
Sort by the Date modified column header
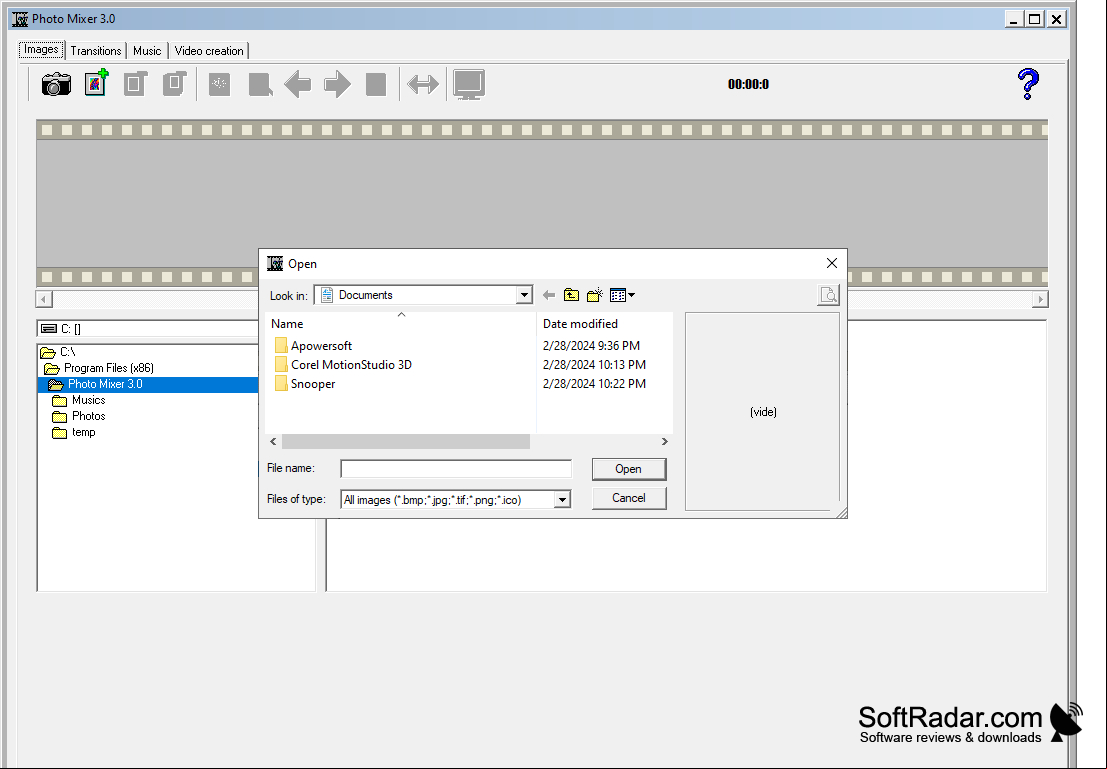click(x=605, y=323)
